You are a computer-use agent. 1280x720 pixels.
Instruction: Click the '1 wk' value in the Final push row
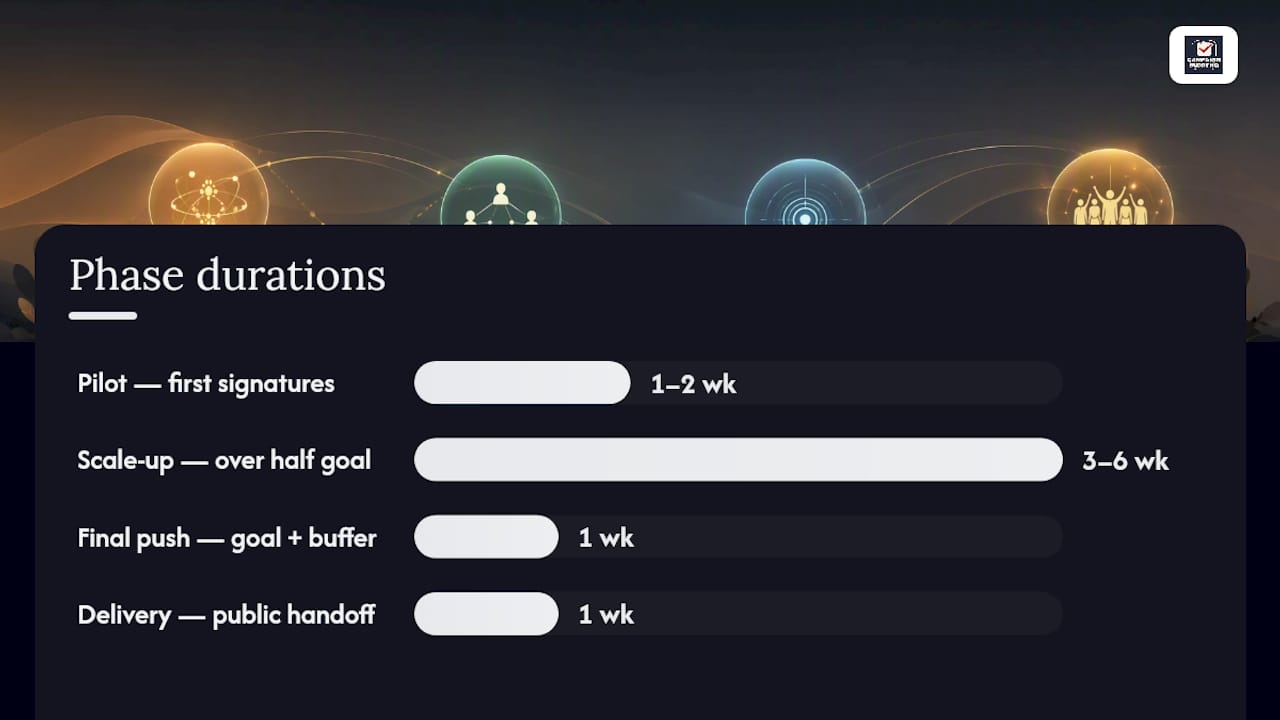[607, 538]
